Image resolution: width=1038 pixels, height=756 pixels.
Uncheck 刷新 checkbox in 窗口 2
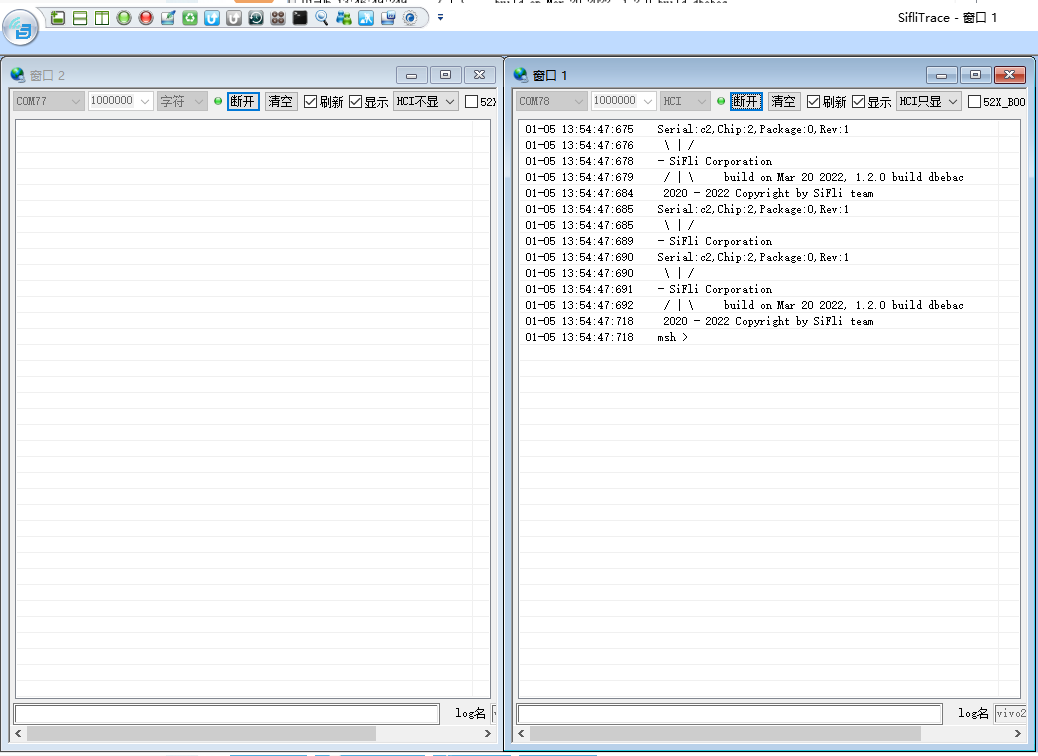311,101
